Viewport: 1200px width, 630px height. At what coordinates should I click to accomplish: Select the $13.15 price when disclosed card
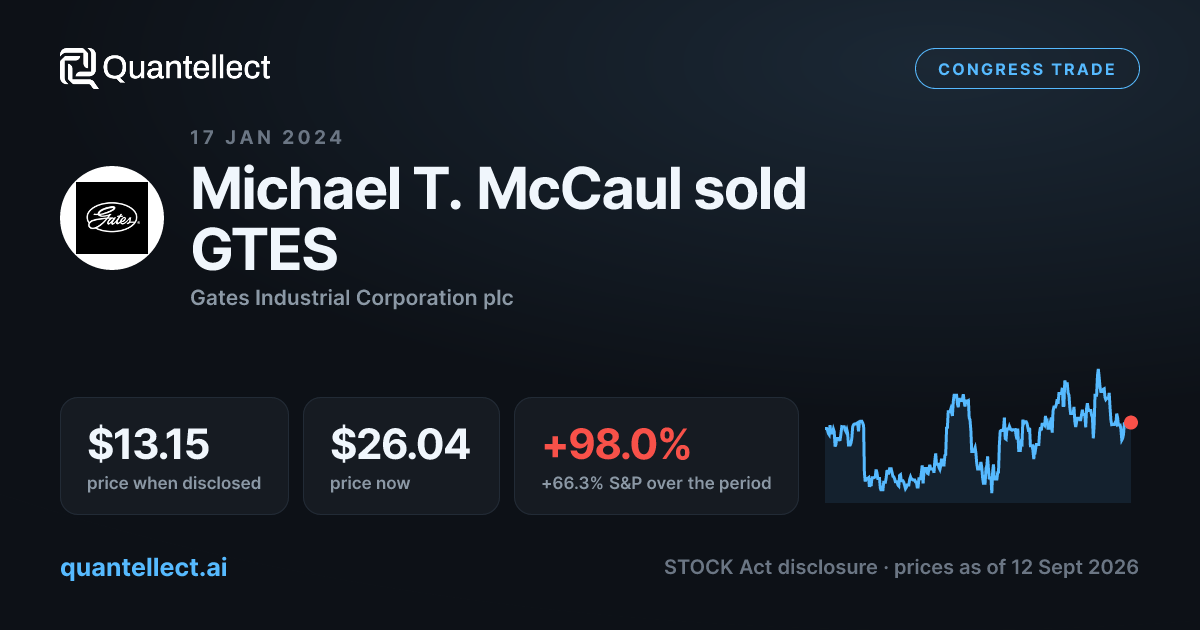(174, 456)
